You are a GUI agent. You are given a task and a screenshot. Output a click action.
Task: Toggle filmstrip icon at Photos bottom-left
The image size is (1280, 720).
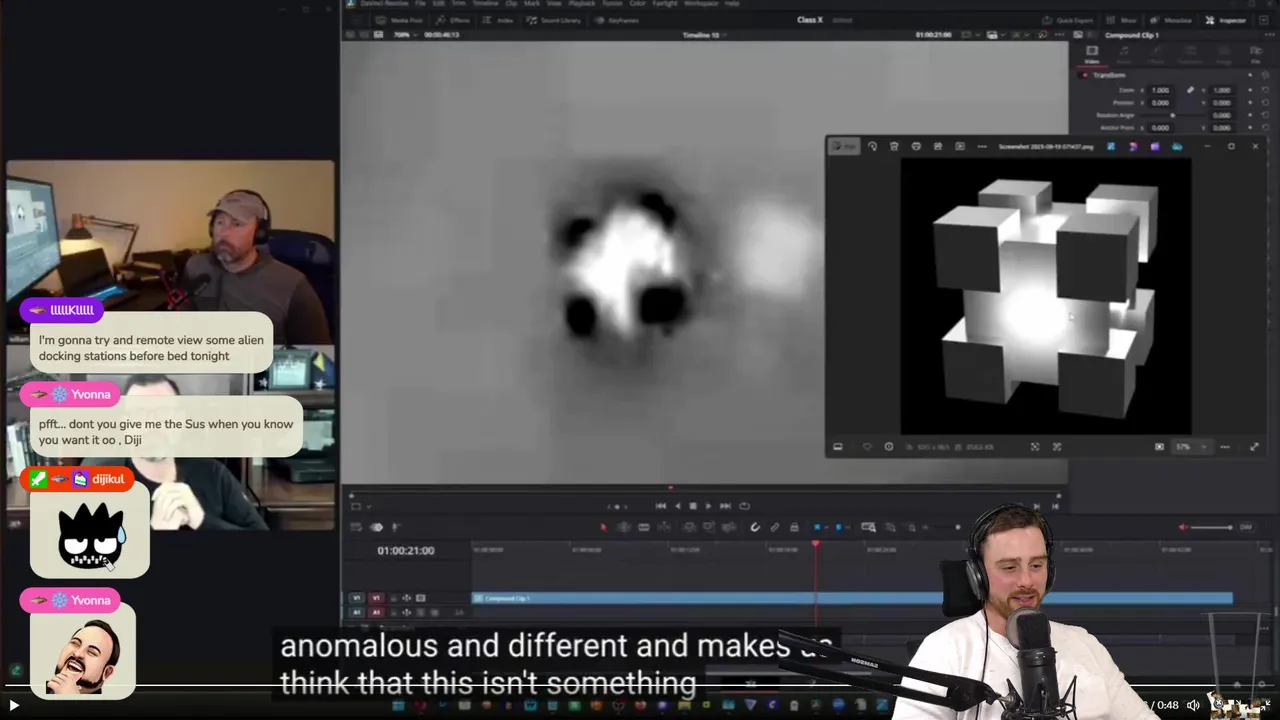point(838,447)
